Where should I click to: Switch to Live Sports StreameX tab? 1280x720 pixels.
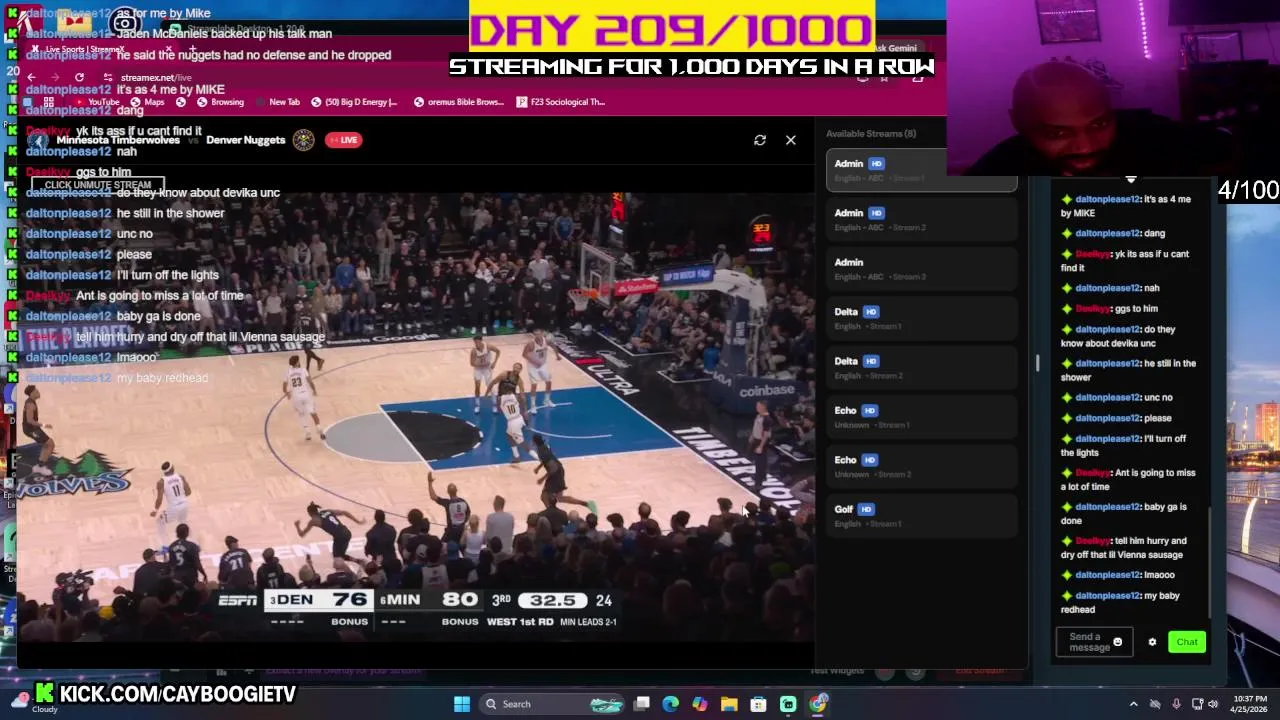tap(100, 49)
